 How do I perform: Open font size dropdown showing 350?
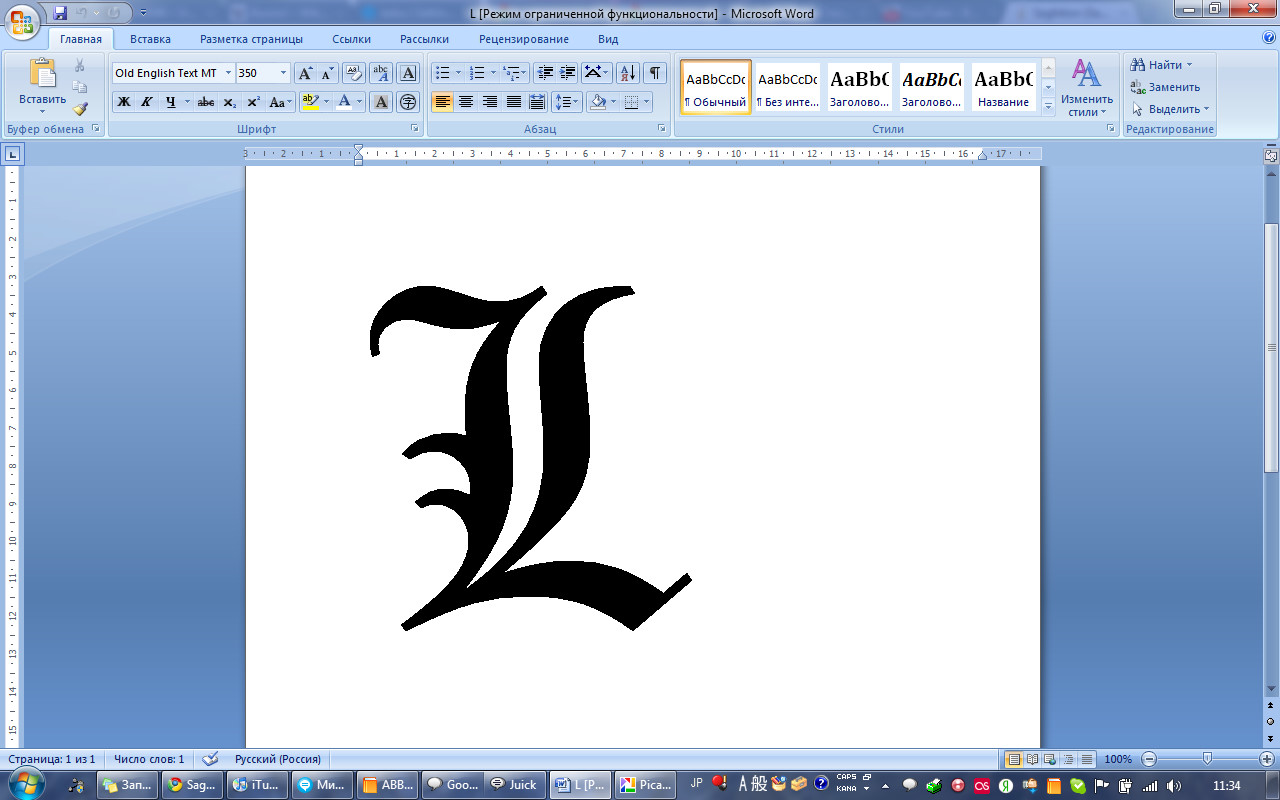pyautogui.click(x=284, y=73)
